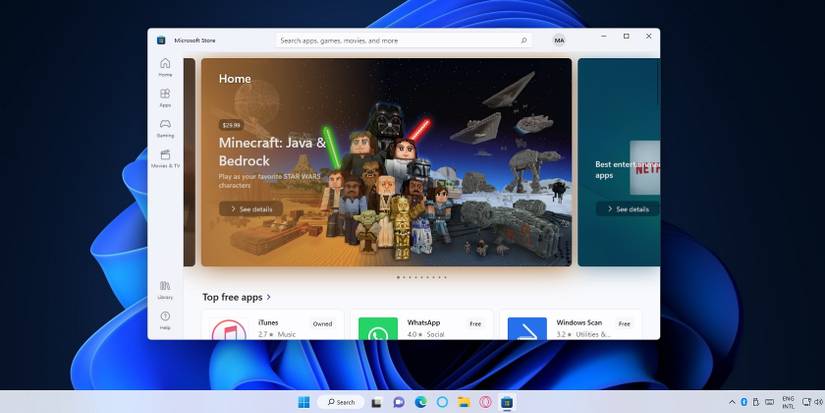825x413 pixels.
Task: Click the $29.99 price badge
Action: 231,125
